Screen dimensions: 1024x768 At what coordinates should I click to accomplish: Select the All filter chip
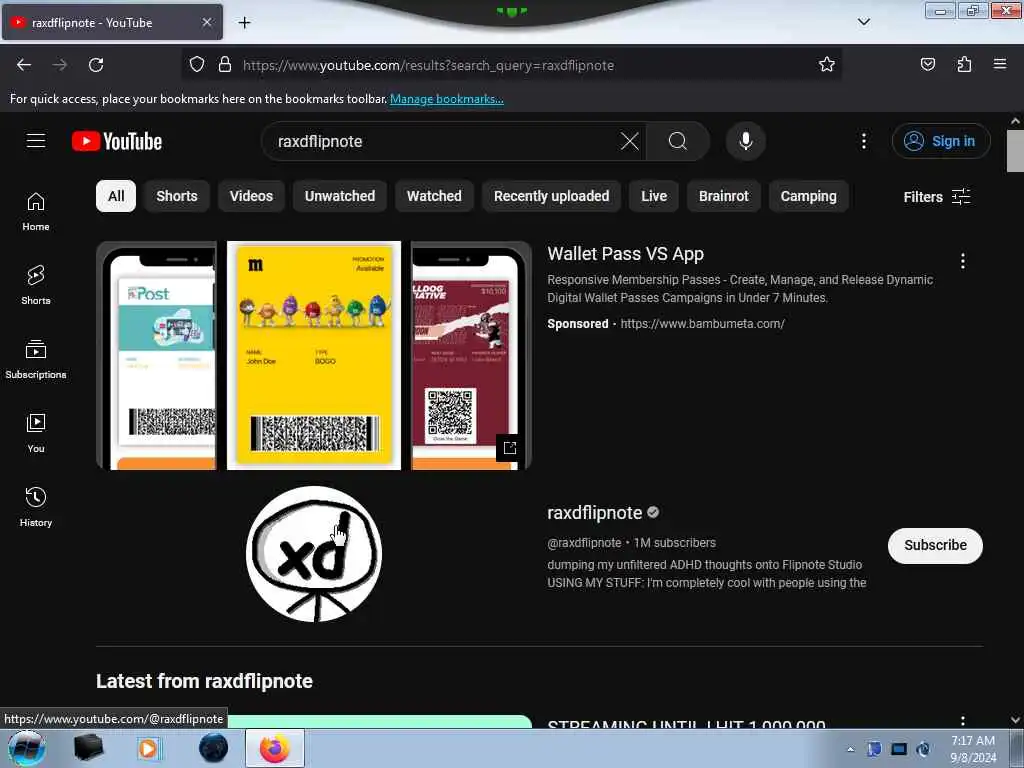[x=116, y=196]
